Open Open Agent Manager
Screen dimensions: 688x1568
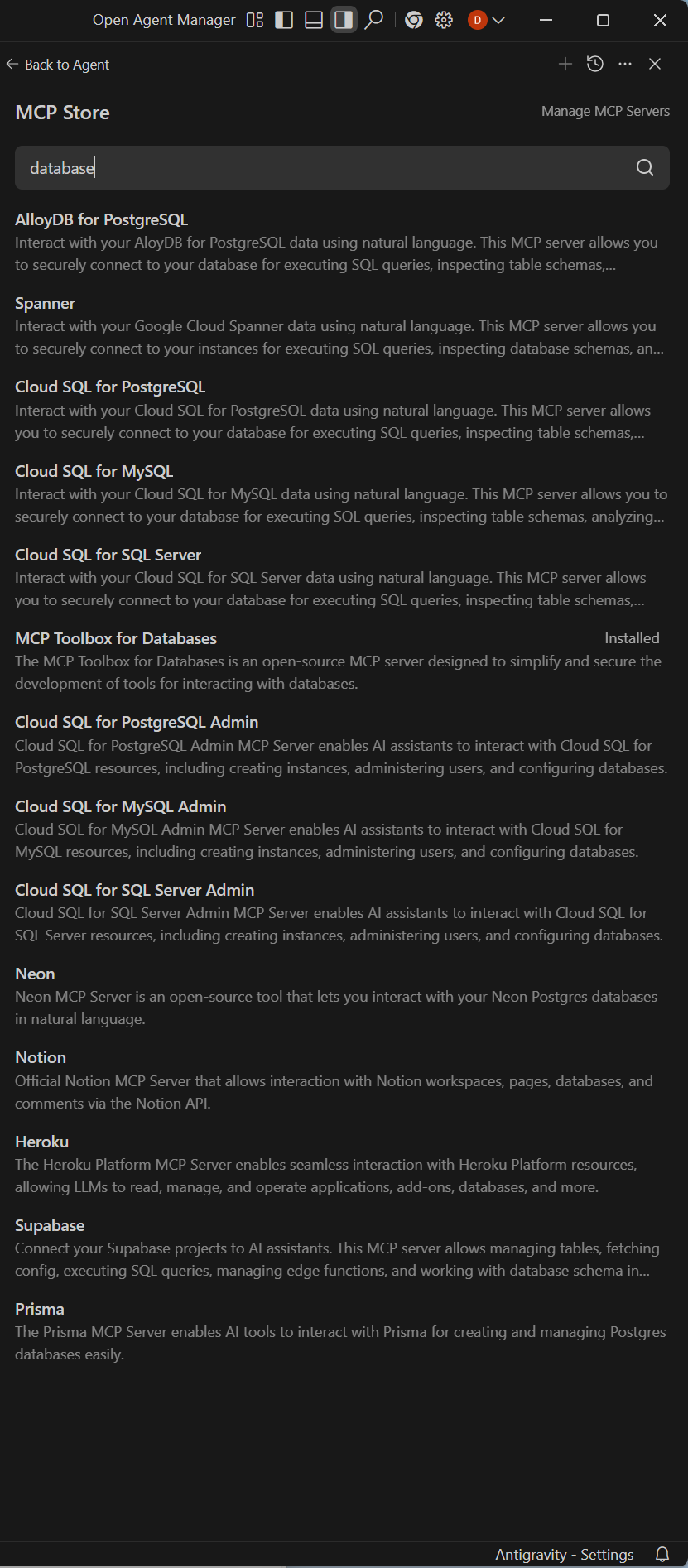pyautogui.click(x=164, y=20)
